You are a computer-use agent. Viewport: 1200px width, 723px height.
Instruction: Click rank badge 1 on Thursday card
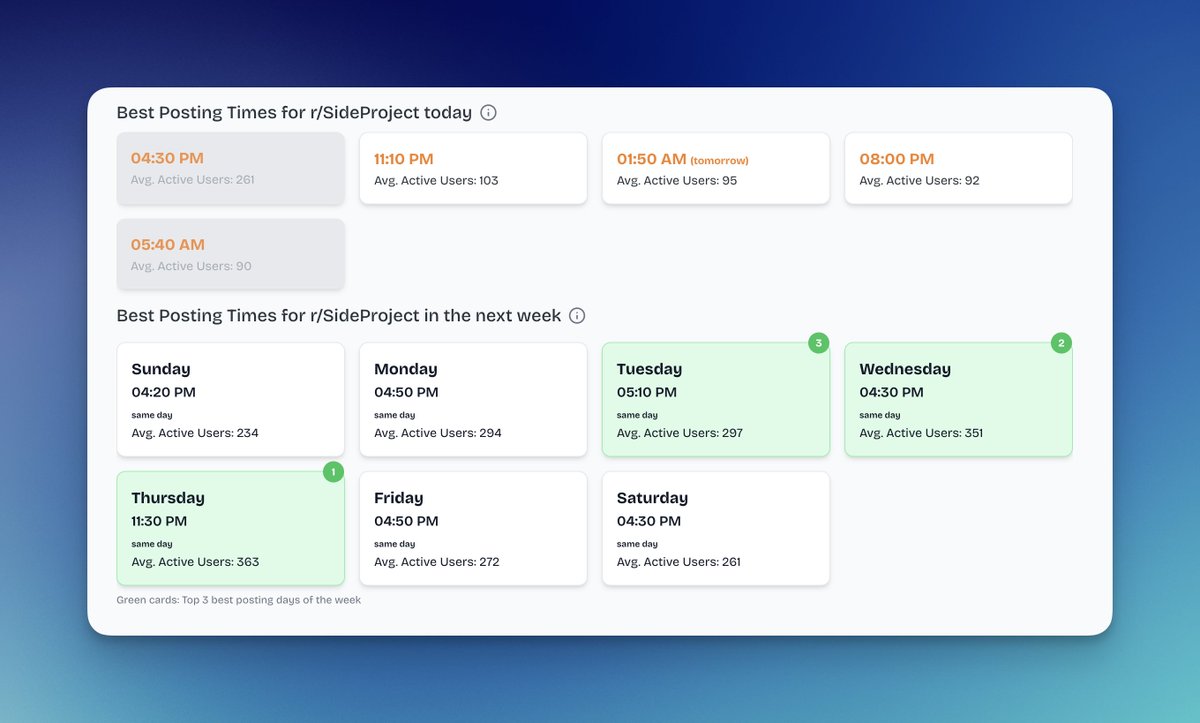(x=334, y=472)
